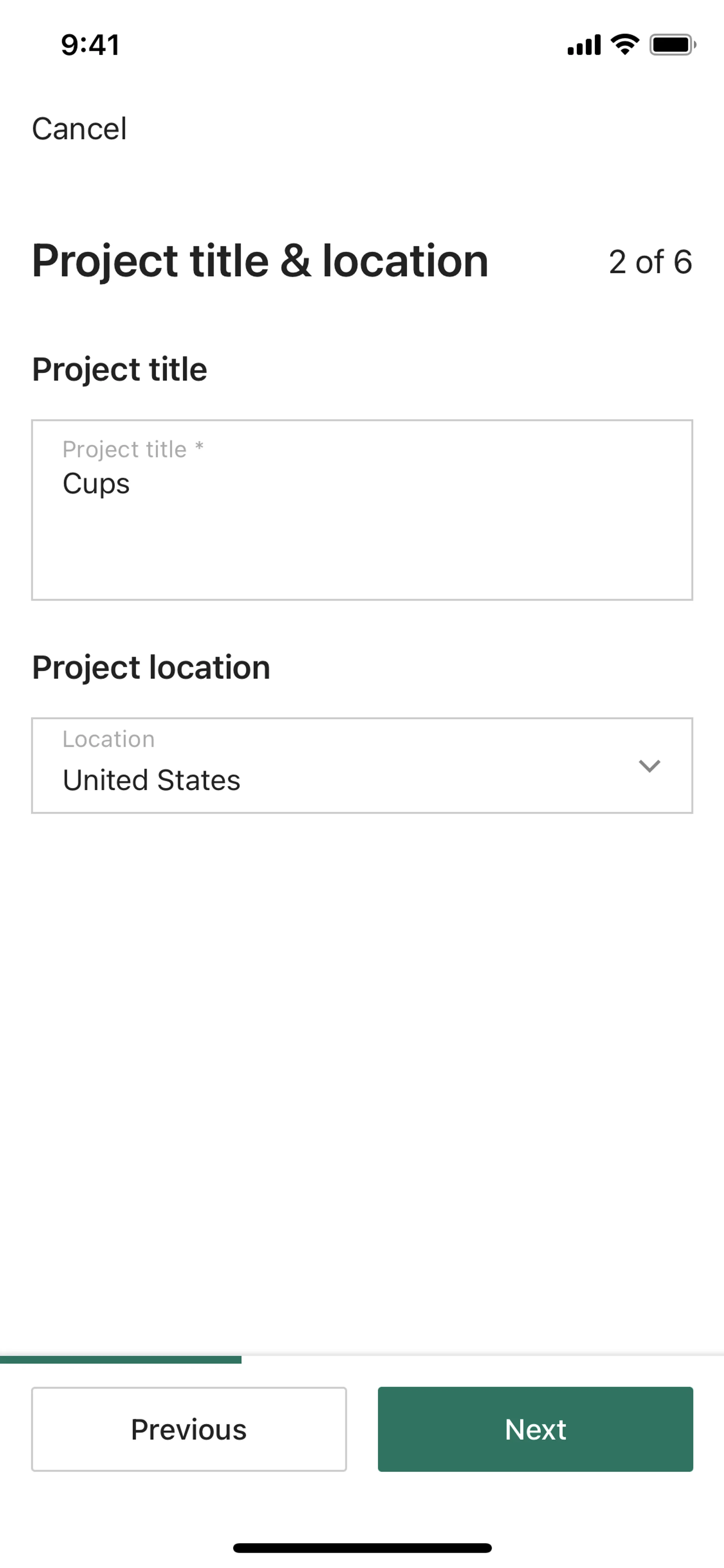Tap the "Project title *" field label
The height and width of the screenshot is (1568, 724).
pos(133,449)
